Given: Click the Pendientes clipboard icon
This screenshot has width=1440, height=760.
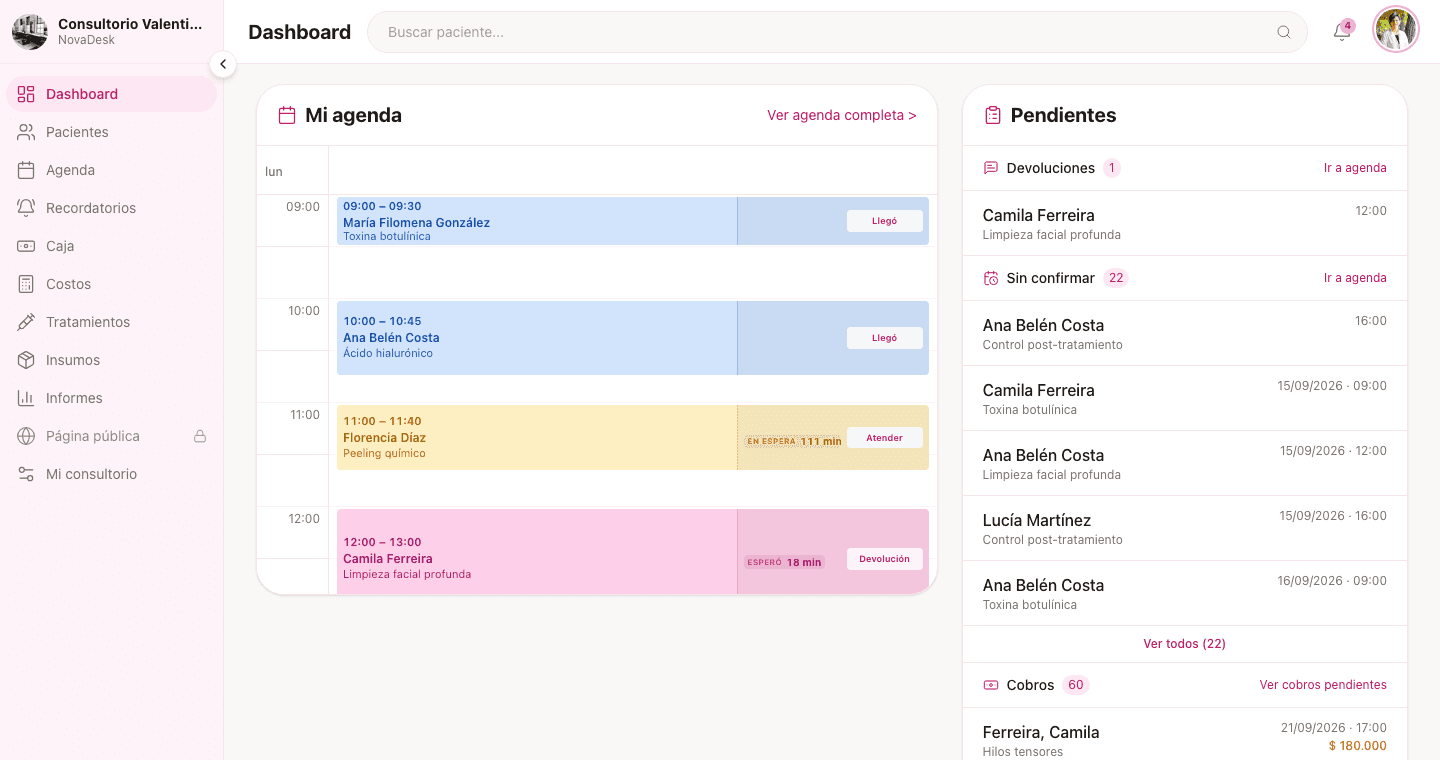Looking at the screenshot, I should [993, 115].
